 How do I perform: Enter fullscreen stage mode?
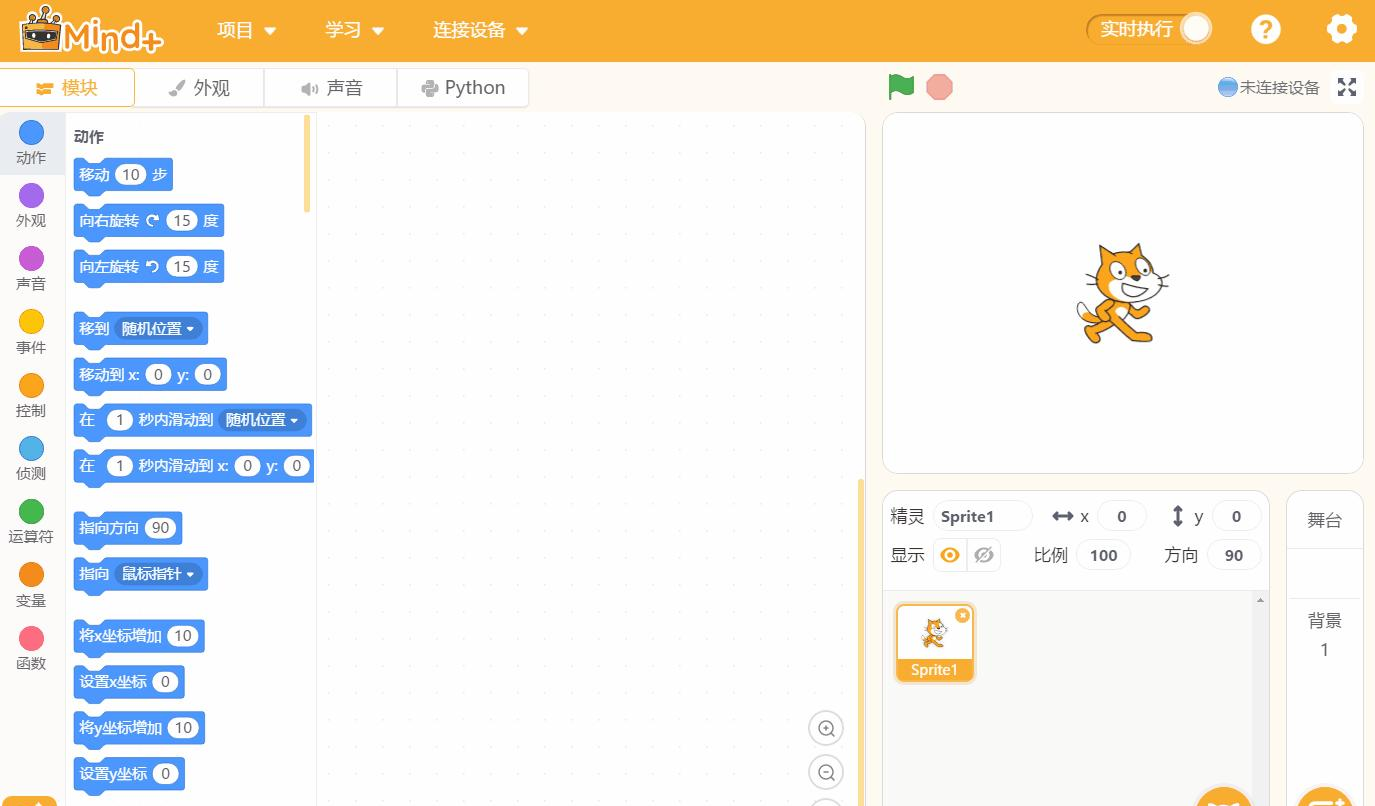[x=1347, y=87]
